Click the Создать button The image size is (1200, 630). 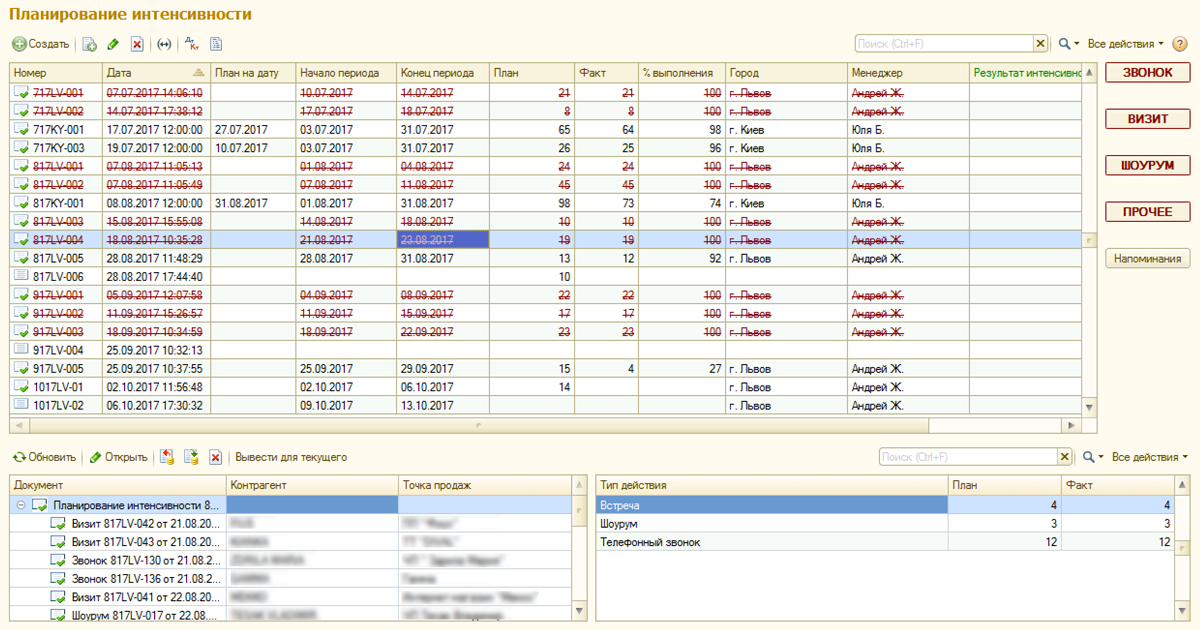click(x=41, y=44)
